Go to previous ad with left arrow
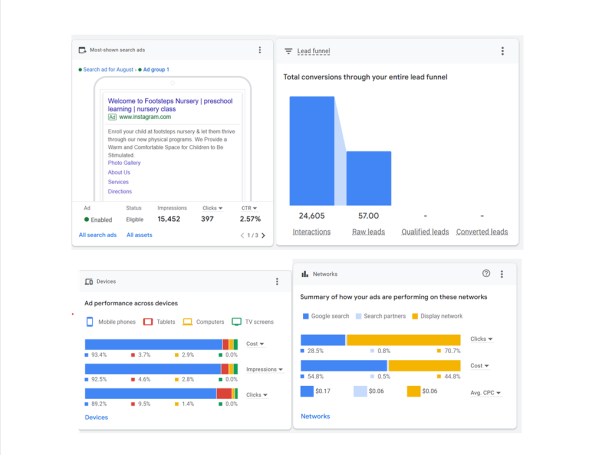This screenshot has height=455, width=599. click(242, 235)
